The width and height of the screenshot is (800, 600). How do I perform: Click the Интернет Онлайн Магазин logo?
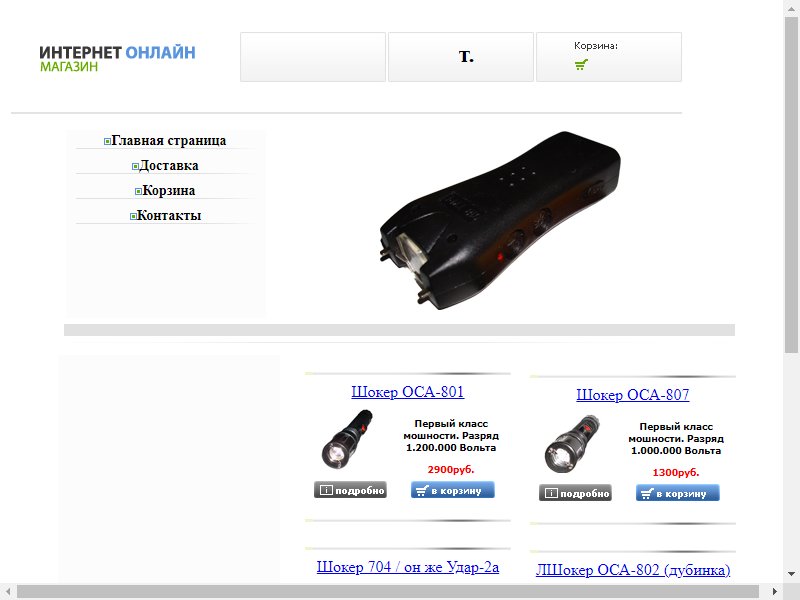coord(117,59)
